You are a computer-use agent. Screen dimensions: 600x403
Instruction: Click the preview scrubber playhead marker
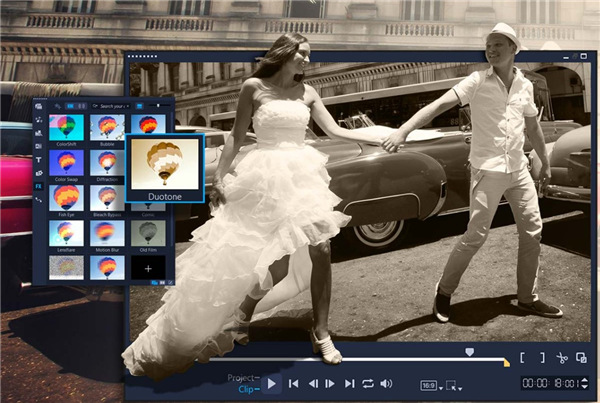click(x=469, y=351)
